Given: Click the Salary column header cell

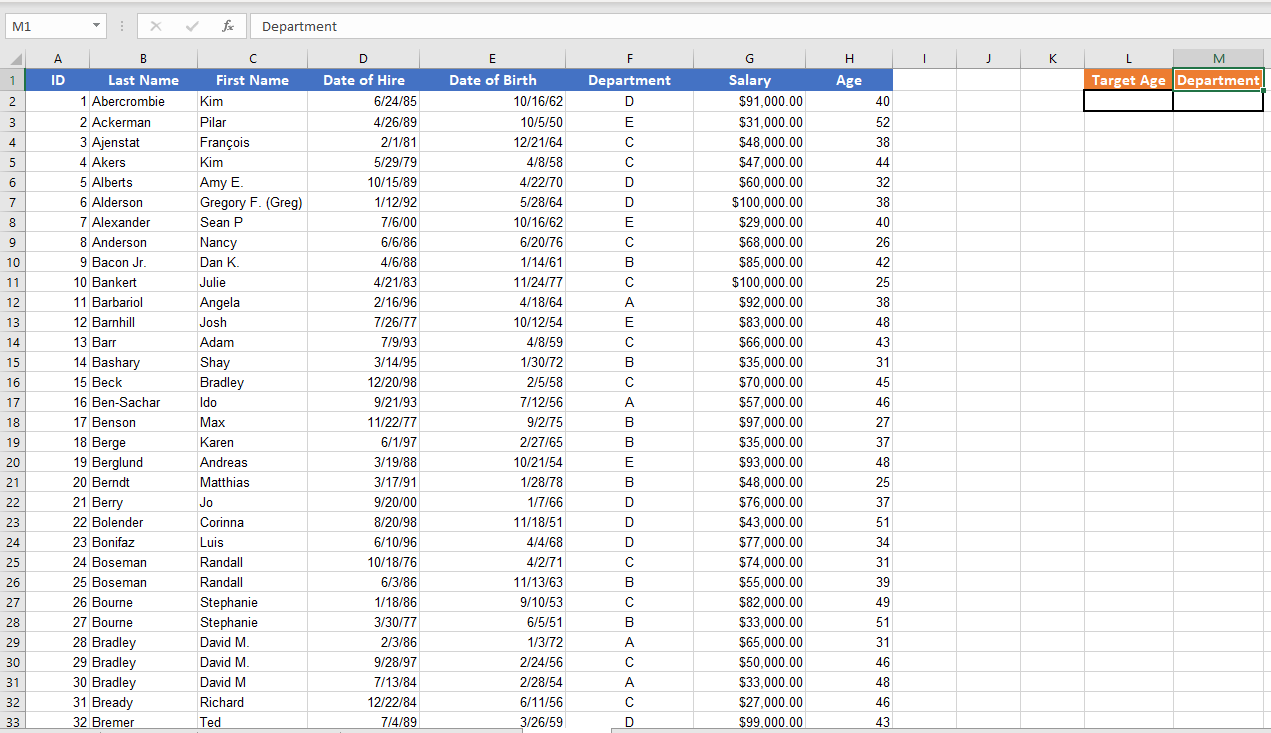Looking at the screenshot, I should tap(749, 79).
